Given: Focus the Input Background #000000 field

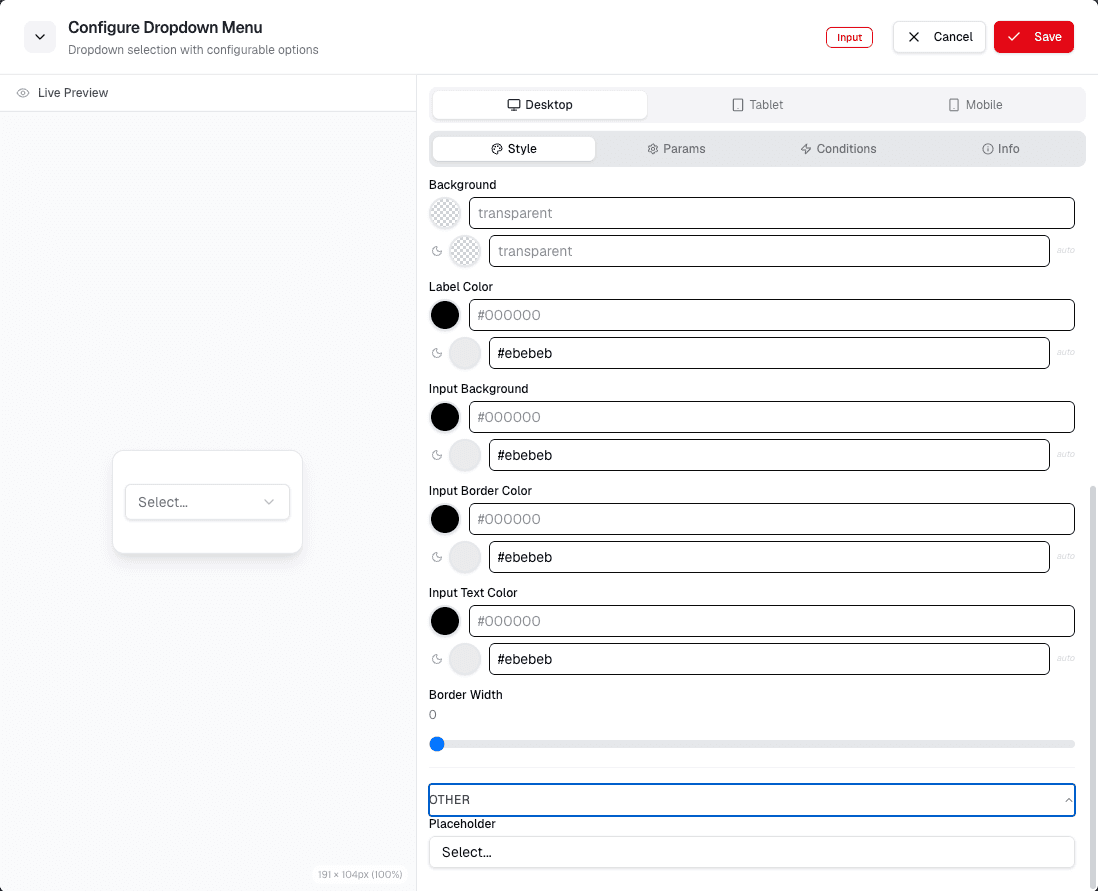Looking at the screenshot, I should [772, 417].
